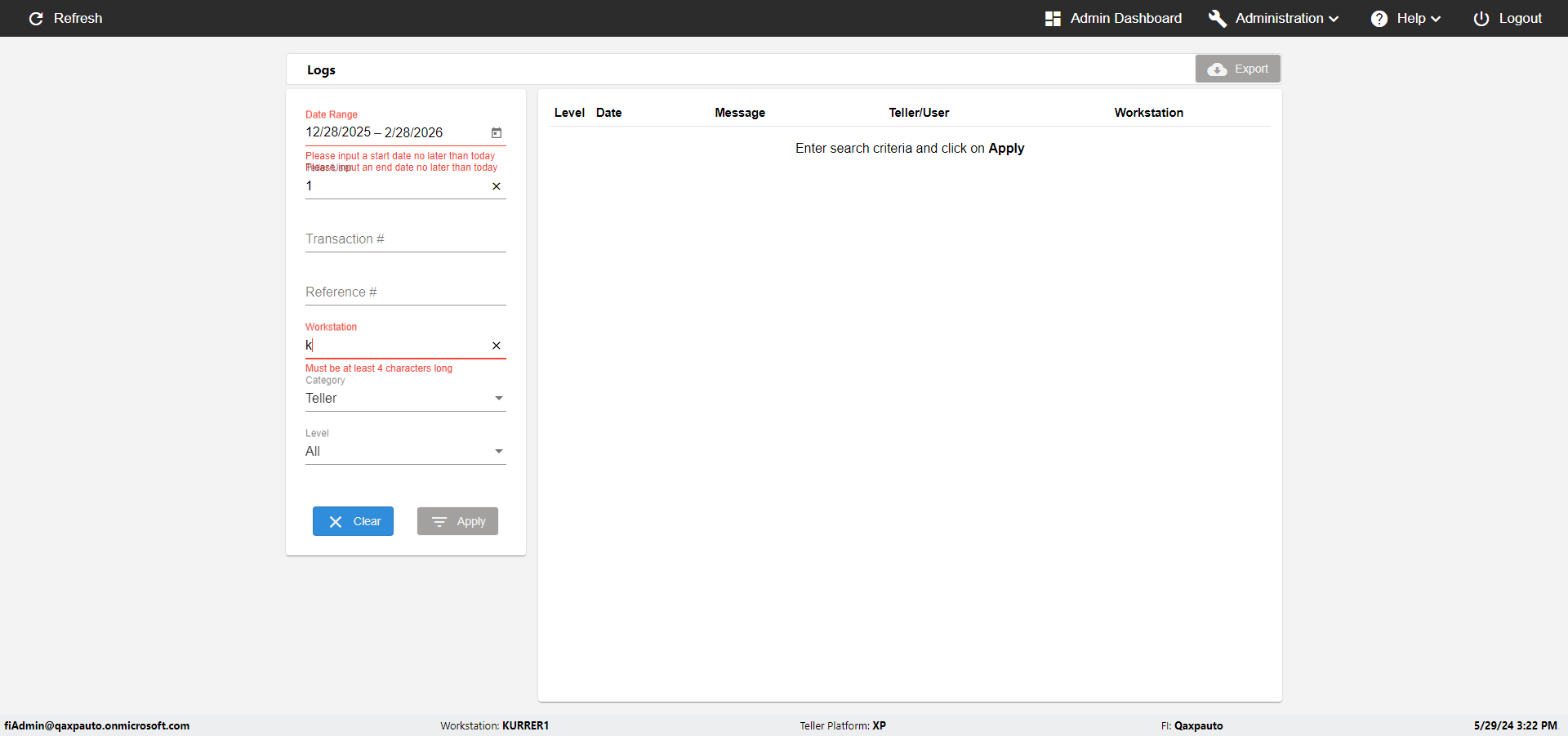Image resolution: width=1568 pixels, height=736 pixels.
Task: Click the Logs panel title
Action: [321, 70]
